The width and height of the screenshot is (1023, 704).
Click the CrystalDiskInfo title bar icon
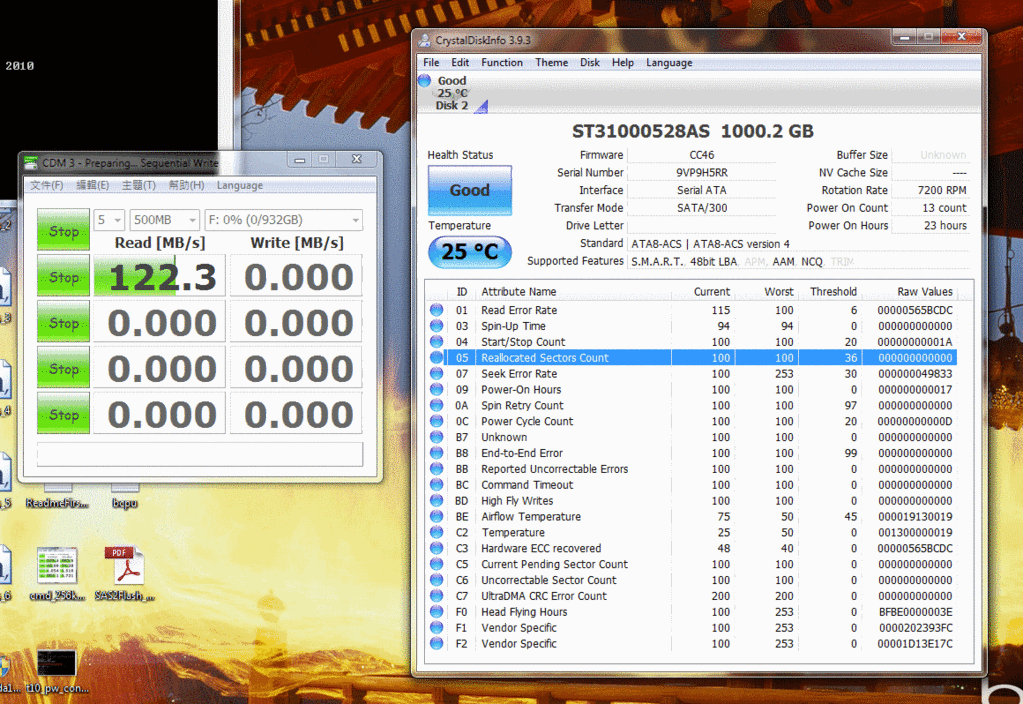424,40
